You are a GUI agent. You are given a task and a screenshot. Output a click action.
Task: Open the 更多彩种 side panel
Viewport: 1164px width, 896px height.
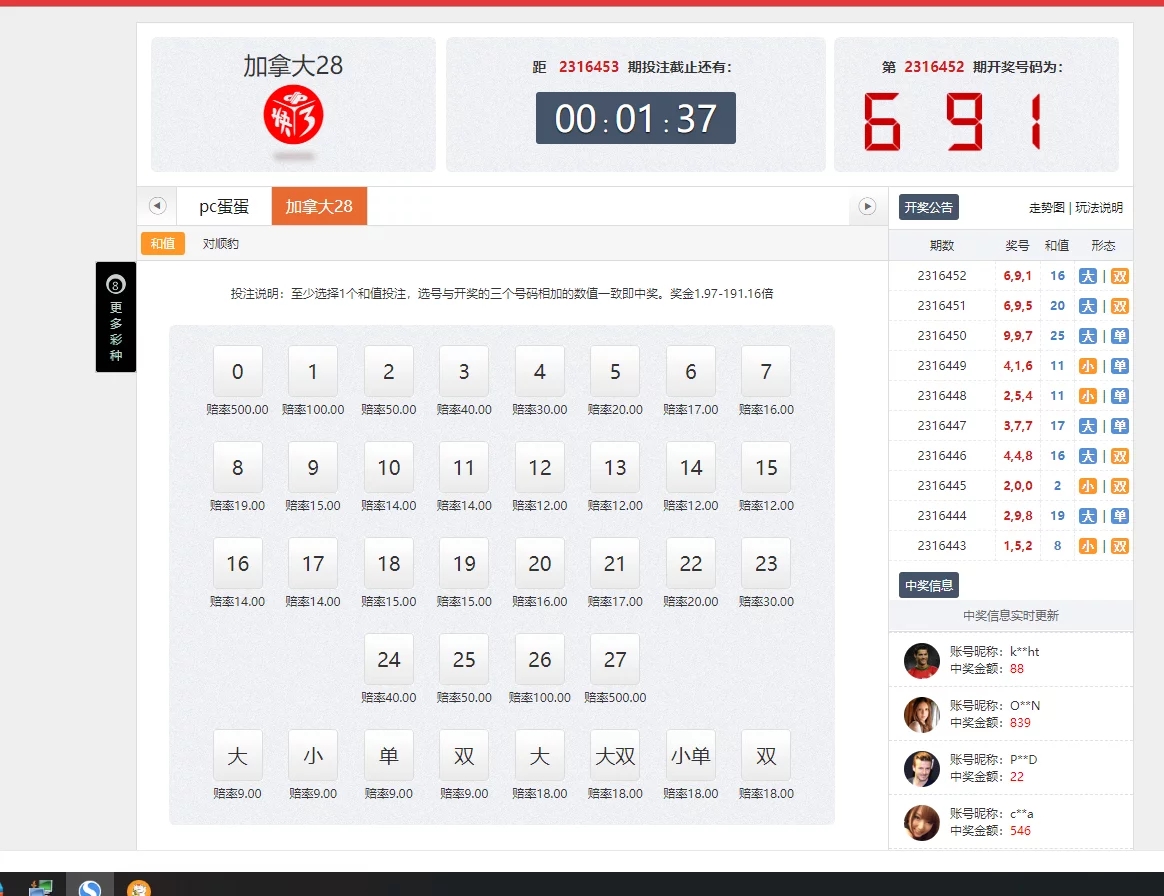point(116,317)
